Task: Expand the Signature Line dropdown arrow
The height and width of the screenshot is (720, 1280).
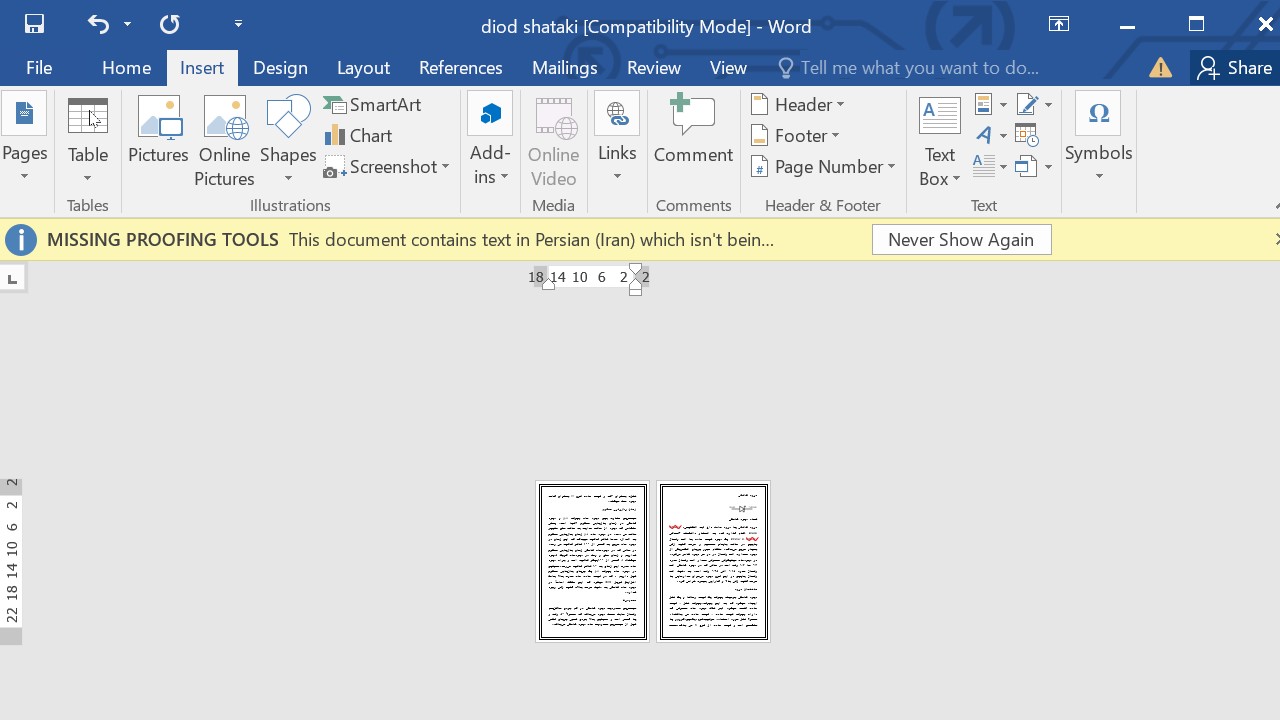Action: click(x=1048, y=105)
